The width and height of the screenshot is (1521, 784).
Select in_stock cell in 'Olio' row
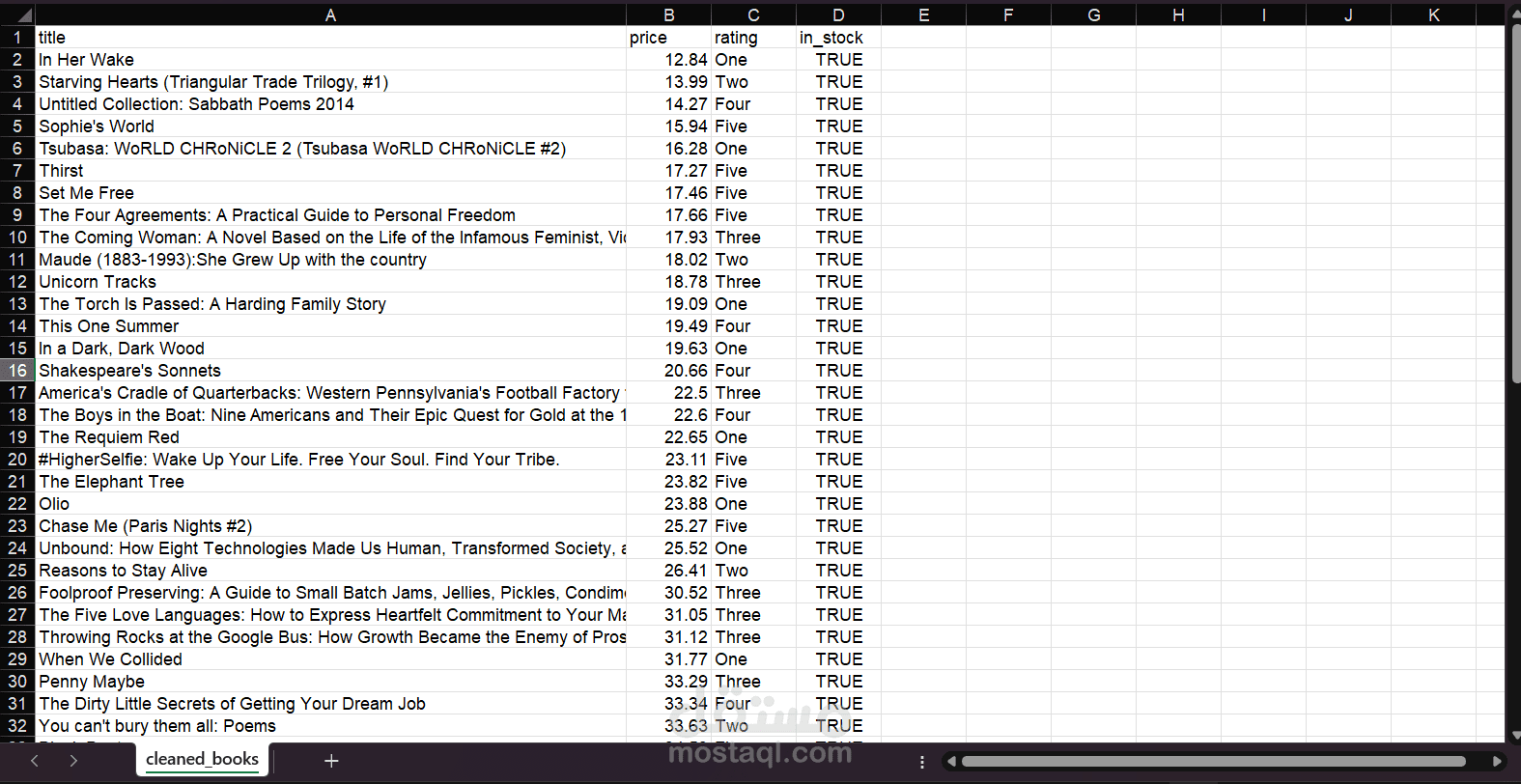[x=838, y=504]
